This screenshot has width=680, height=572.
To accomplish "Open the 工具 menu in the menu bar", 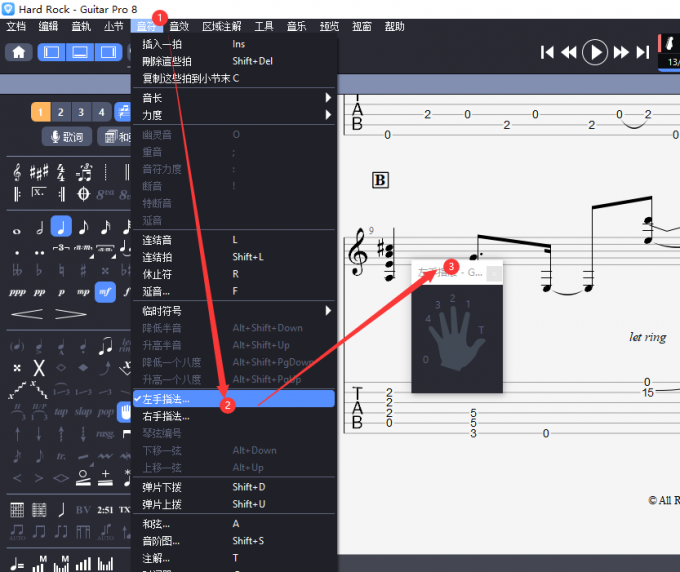I will pos(264,26).
